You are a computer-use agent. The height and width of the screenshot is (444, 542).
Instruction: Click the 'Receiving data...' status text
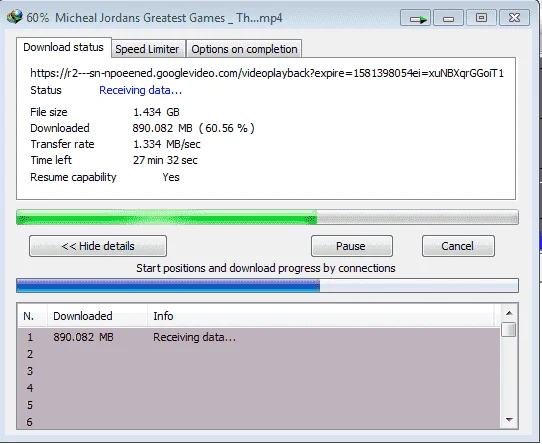click(x=140, y=90)
